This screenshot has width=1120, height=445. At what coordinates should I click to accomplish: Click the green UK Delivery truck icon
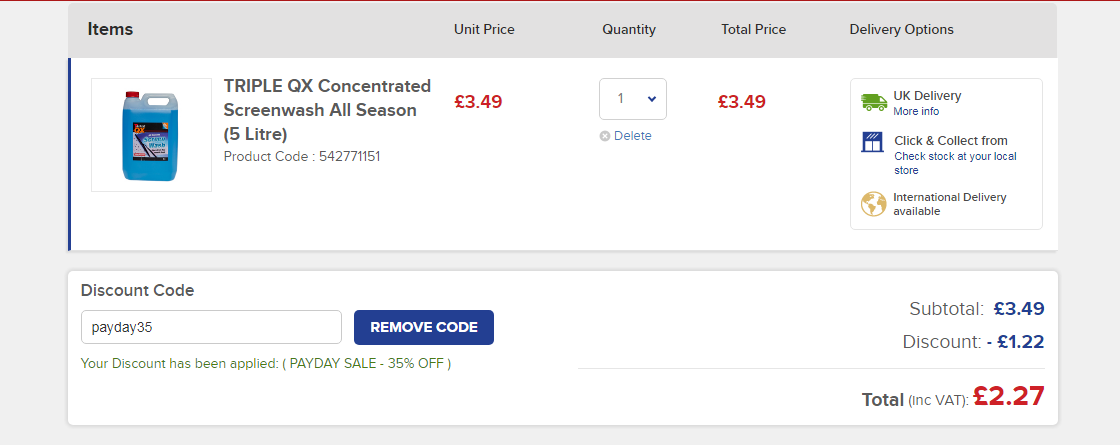(874, 102)
